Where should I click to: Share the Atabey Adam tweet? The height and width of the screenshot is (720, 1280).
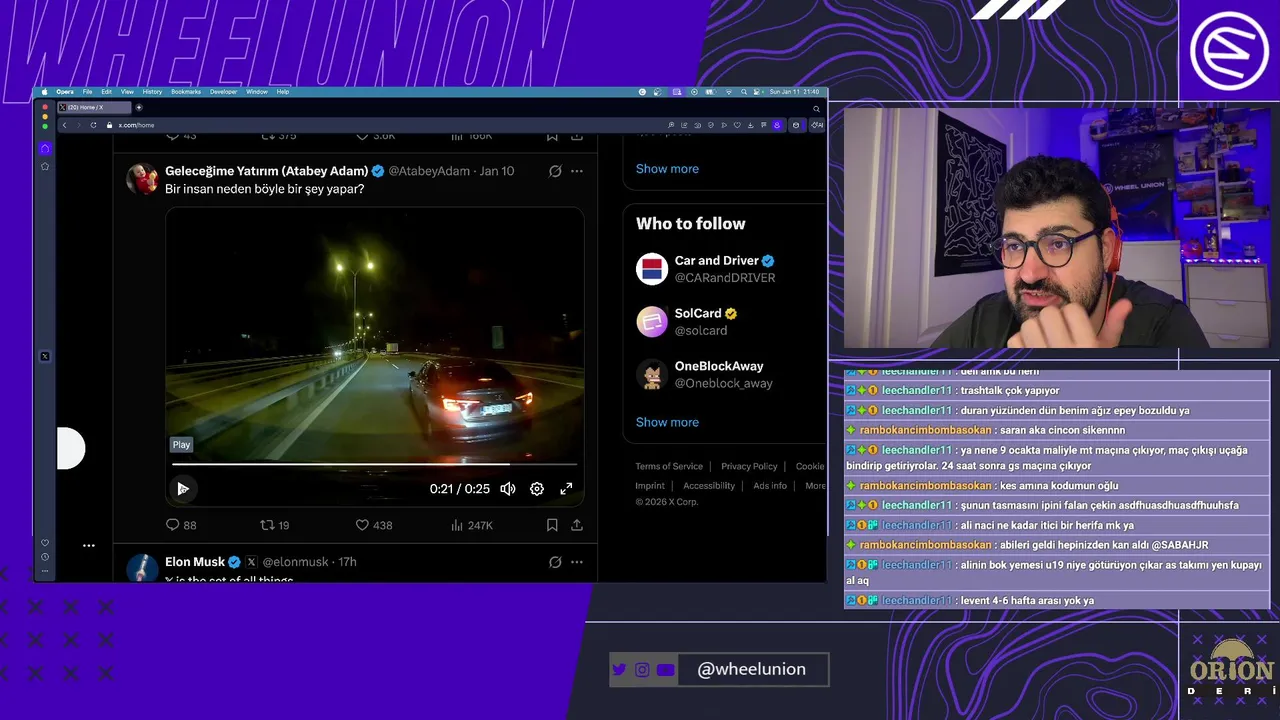tap(577, 525)
